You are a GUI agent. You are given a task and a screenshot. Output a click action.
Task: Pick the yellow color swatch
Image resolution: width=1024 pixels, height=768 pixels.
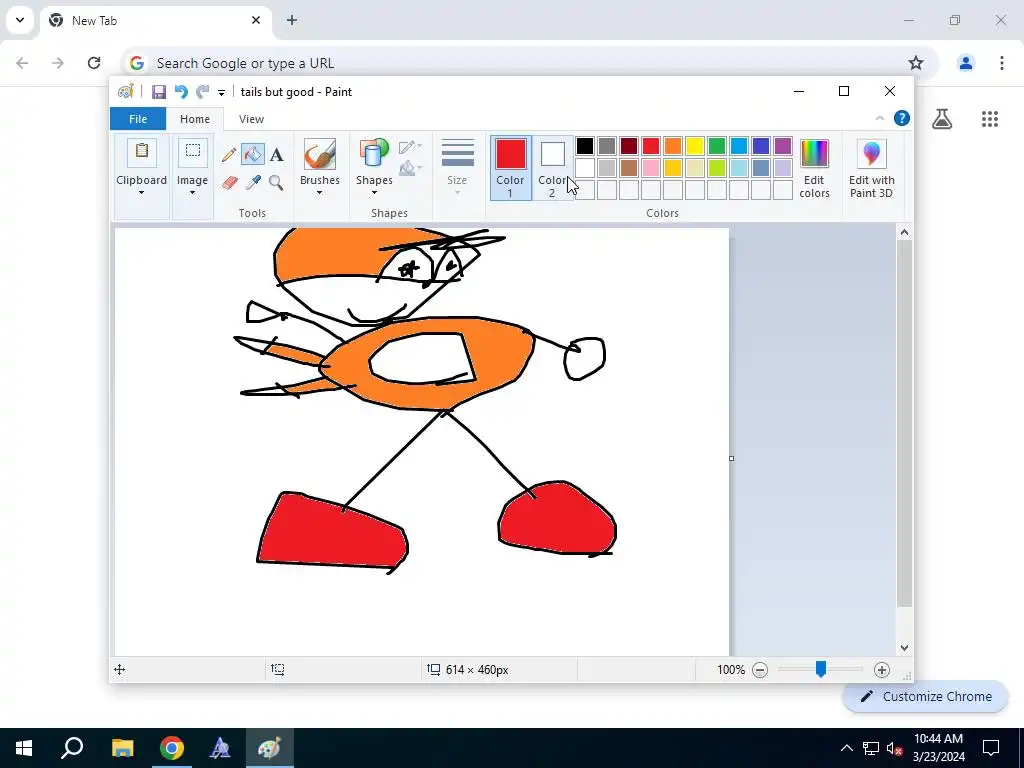tap(695, 146)
